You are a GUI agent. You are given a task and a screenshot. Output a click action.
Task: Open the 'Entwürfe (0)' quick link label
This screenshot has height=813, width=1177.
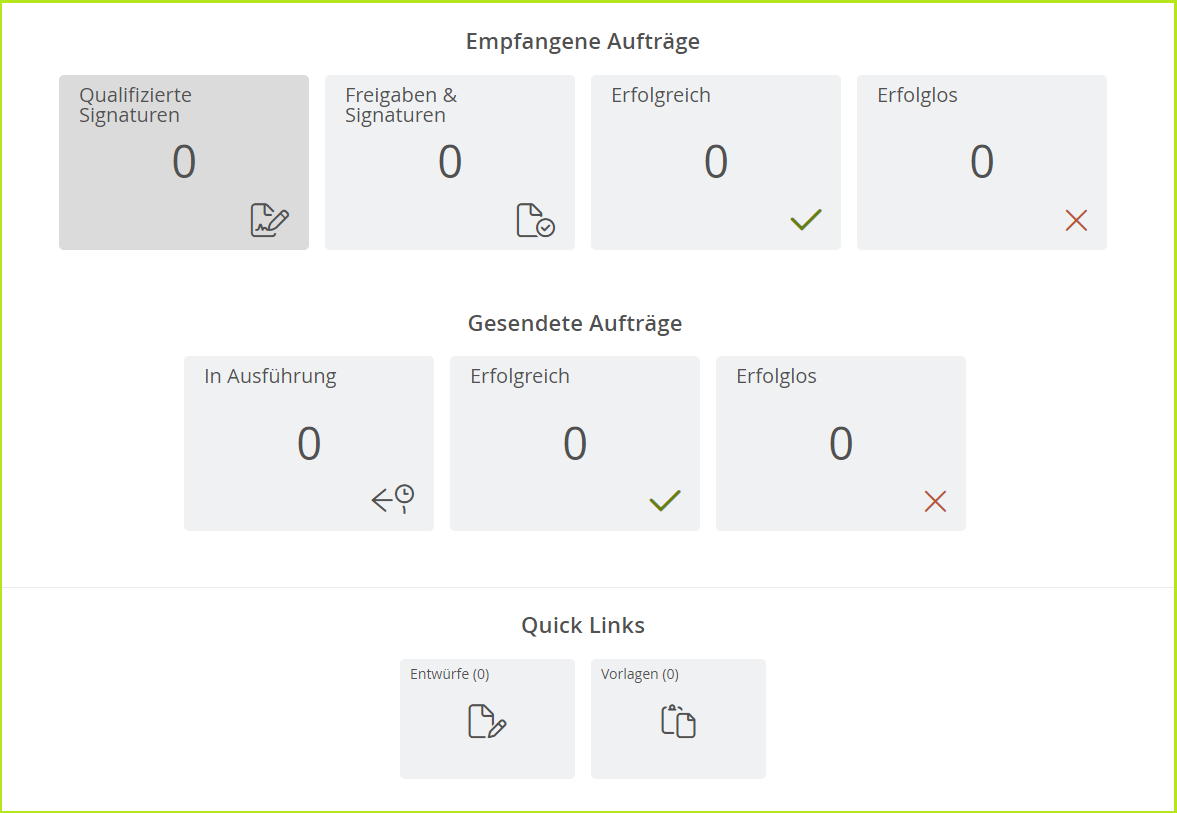[x=450, y=674]
